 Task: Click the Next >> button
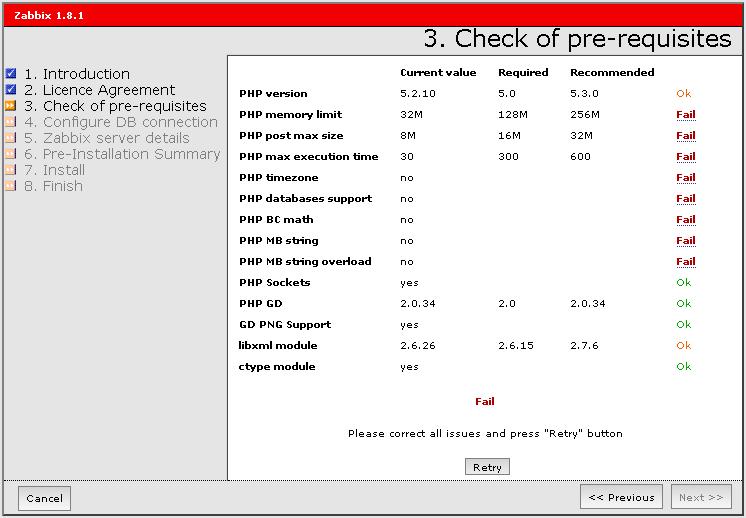[x=701, y=497]
